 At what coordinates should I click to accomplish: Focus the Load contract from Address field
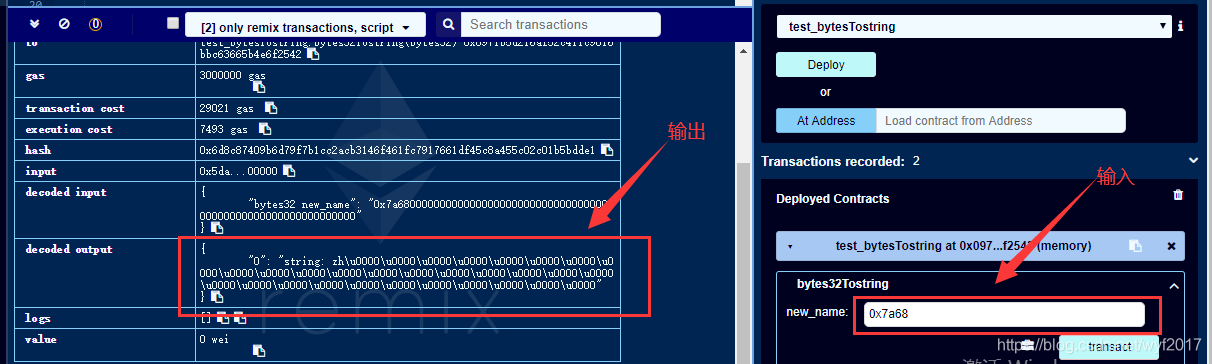click(1001, 120)
